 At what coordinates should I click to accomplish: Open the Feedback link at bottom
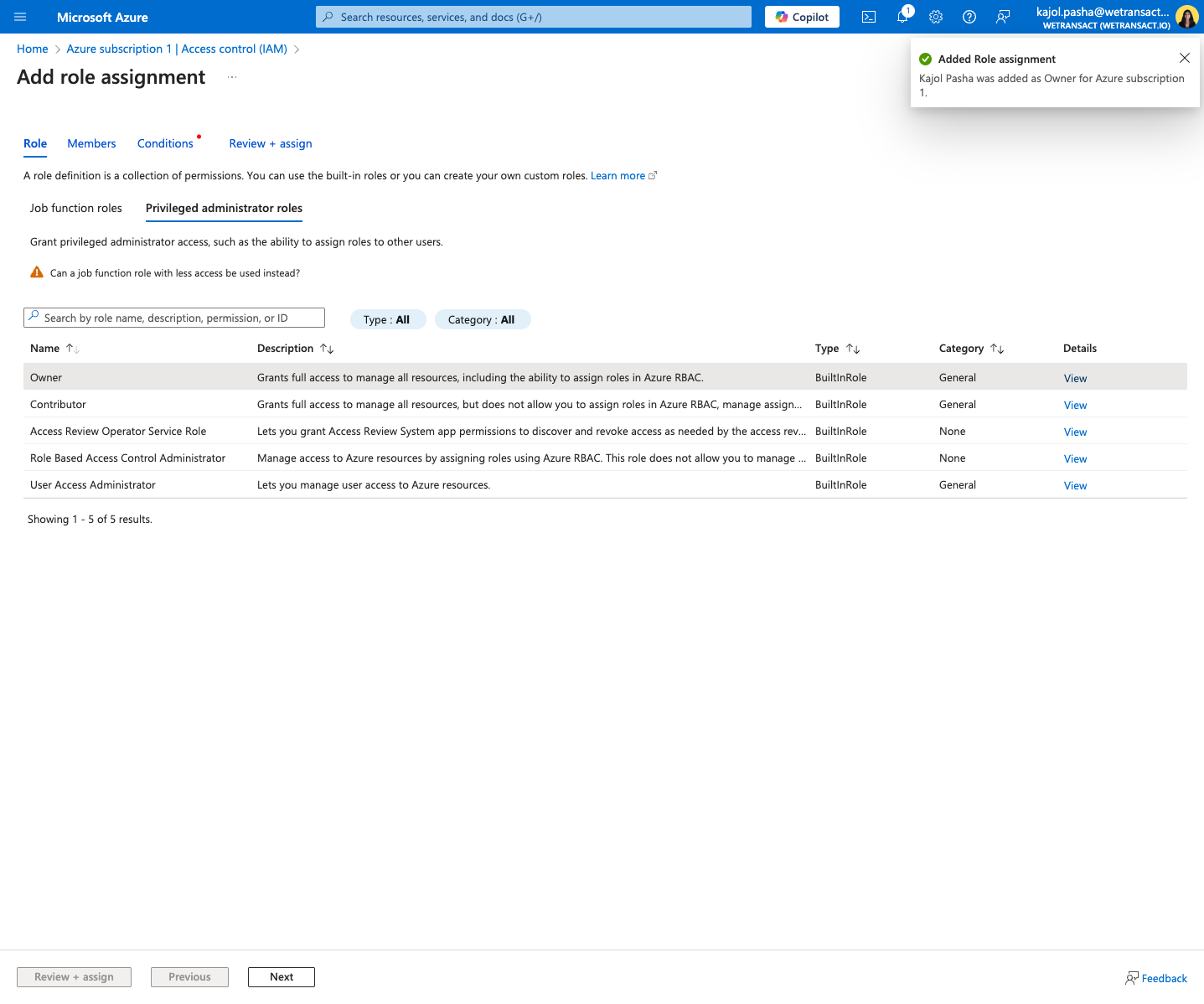[x=1156, y=978]
